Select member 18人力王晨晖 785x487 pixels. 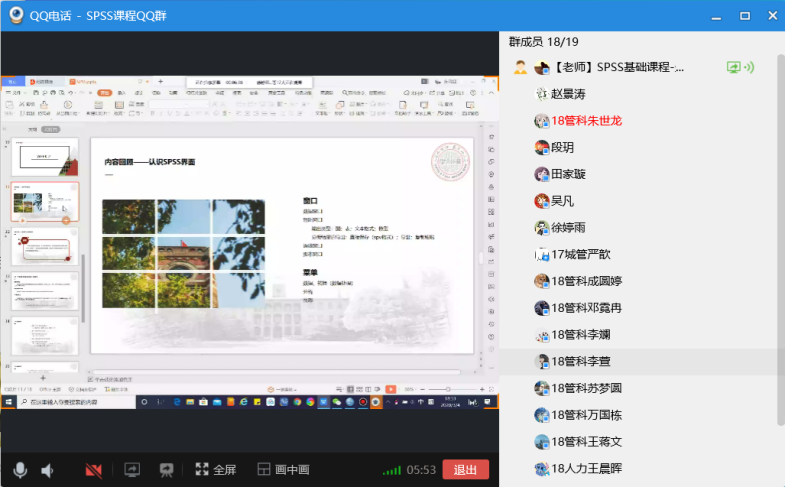586,468
